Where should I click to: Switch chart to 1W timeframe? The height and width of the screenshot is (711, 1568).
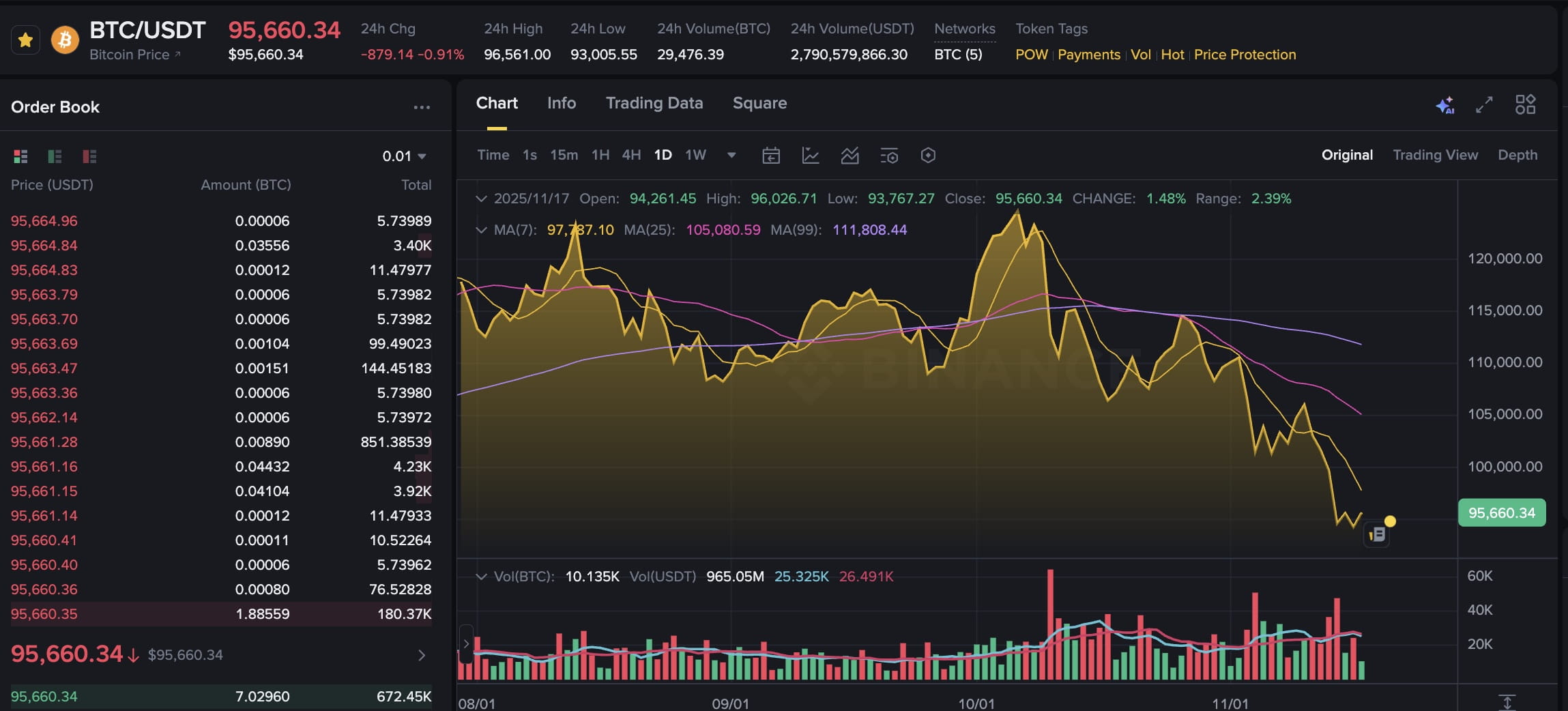pos(695,155)
